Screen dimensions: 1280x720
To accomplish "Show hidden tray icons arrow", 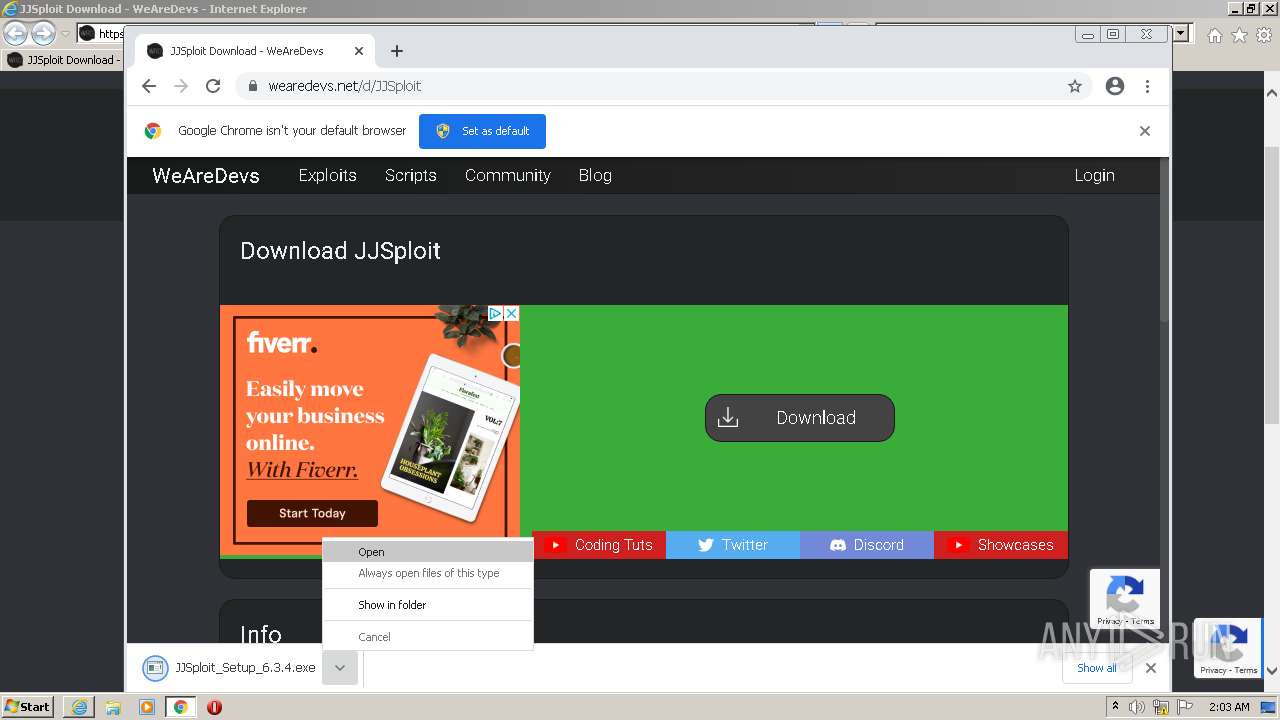I will pyautogui.click(x=1116, y=707).
